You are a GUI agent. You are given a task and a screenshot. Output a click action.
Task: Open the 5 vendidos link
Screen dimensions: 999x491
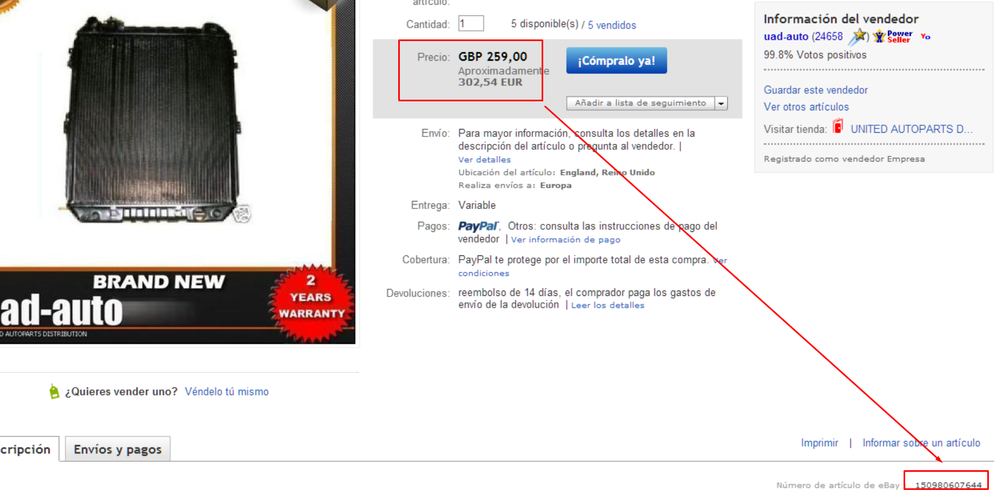[612, 25]
